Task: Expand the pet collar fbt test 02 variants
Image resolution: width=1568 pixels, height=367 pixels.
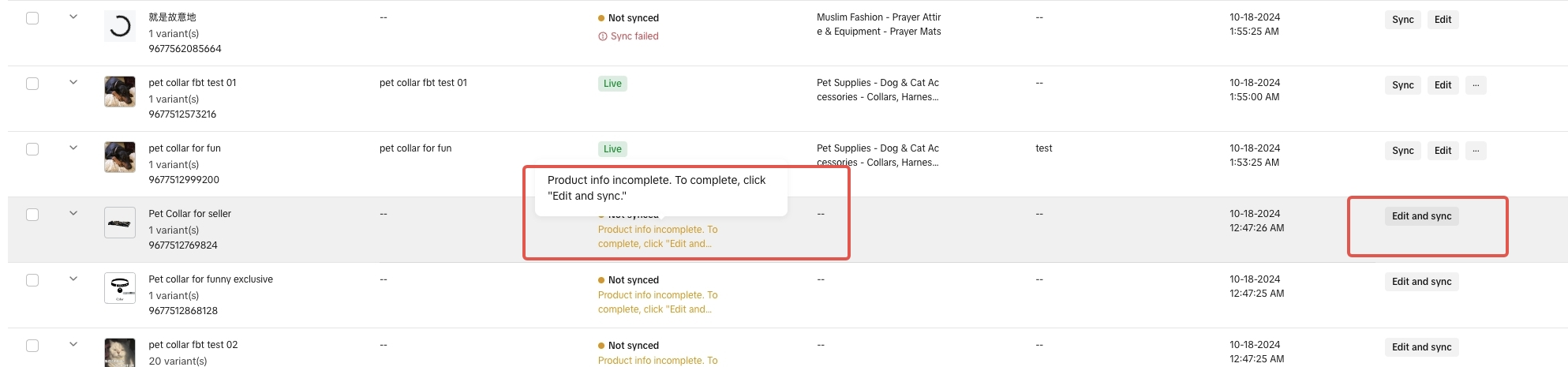Action: [73, 344]
